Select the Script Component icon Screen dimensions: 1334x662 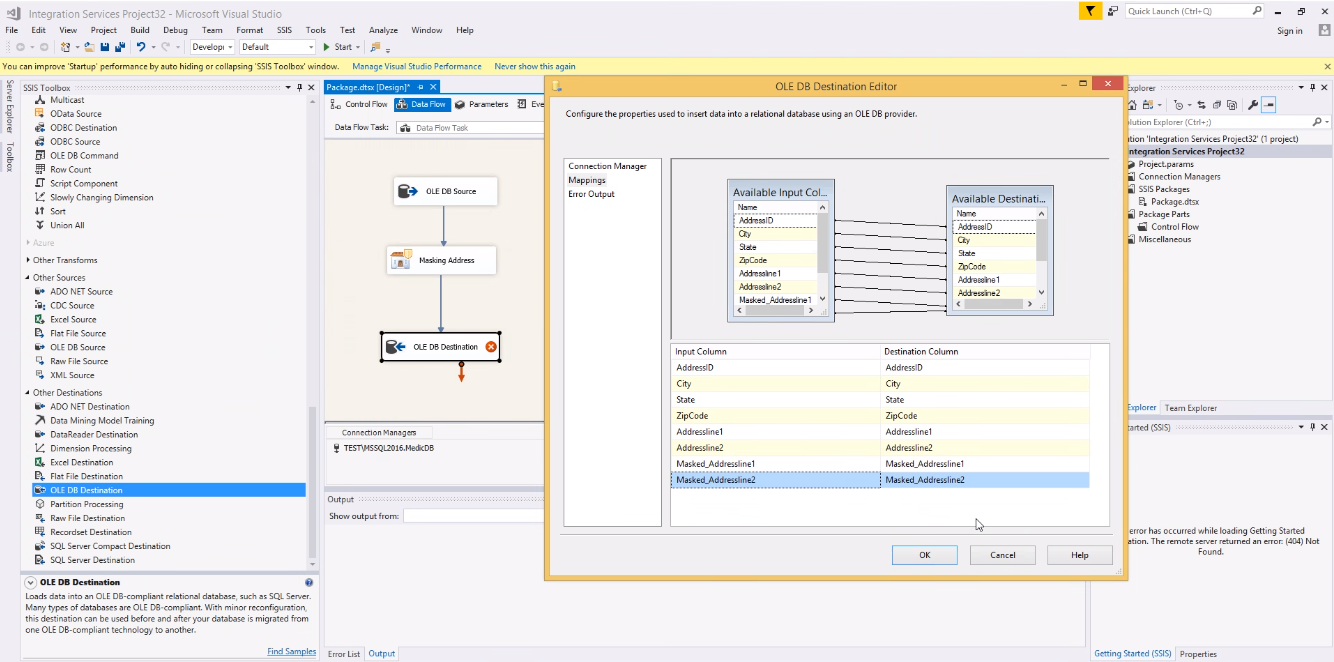40,184
